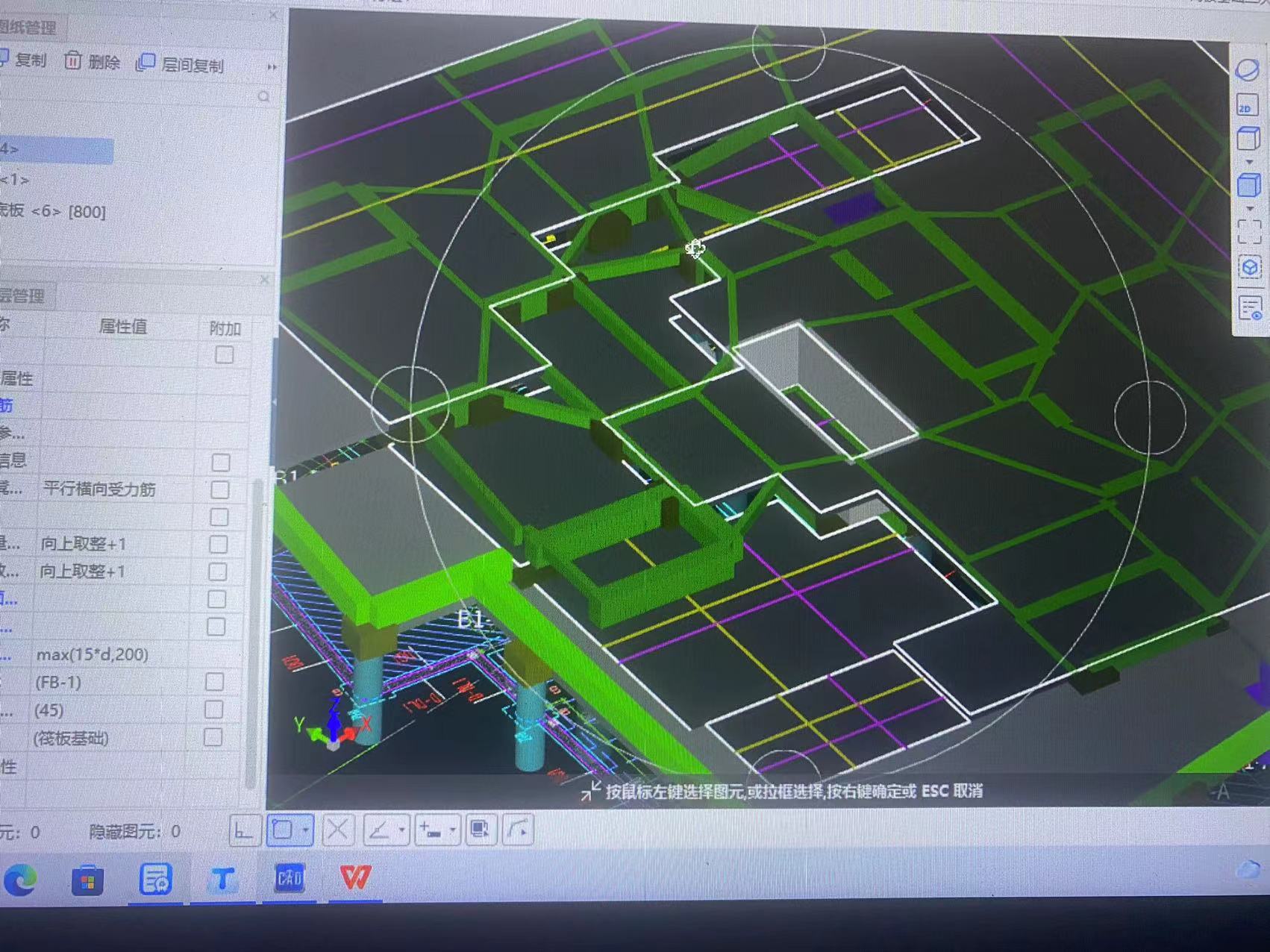
Task: Activate the orbit rotate view icon
Action: pyautogui.click(x=1248, y=70)
